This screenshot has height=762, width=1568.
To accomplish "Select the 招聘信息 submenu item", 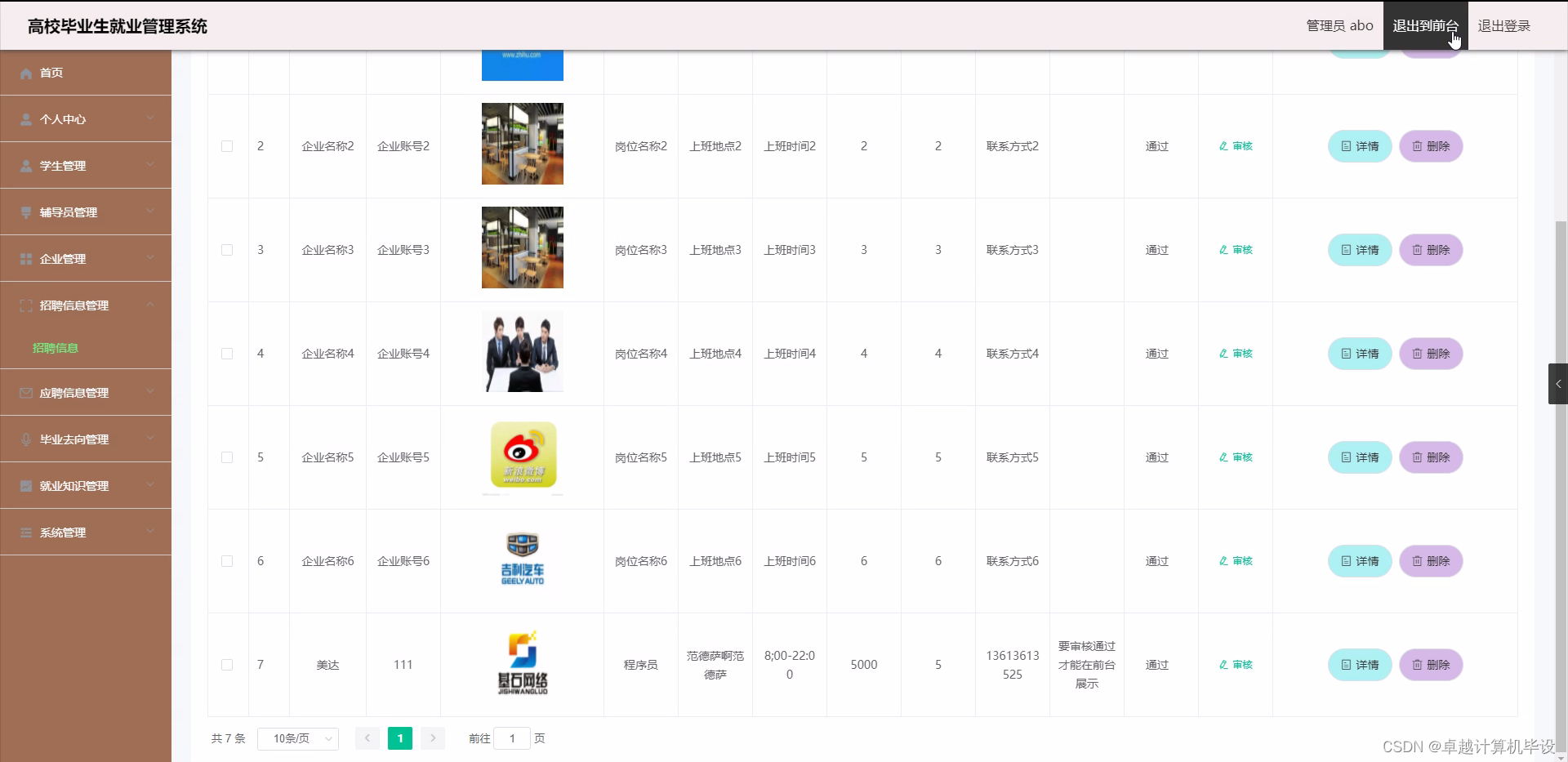I will point(55,347).
